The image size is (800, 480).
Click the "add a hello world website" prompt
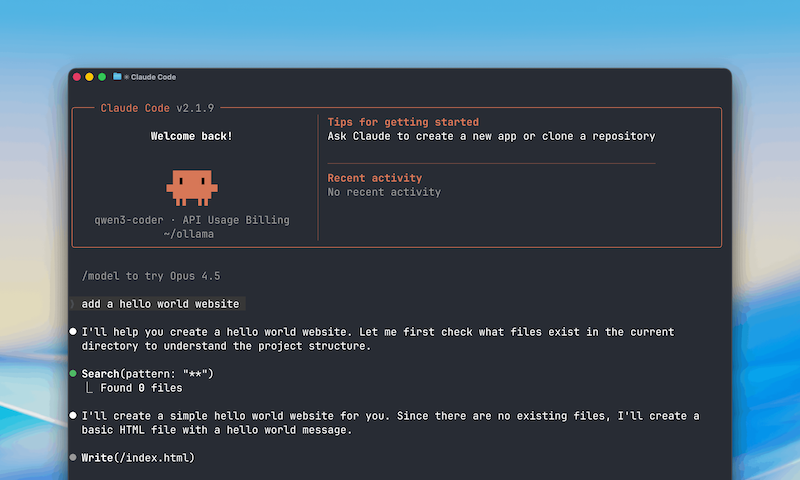160,304
